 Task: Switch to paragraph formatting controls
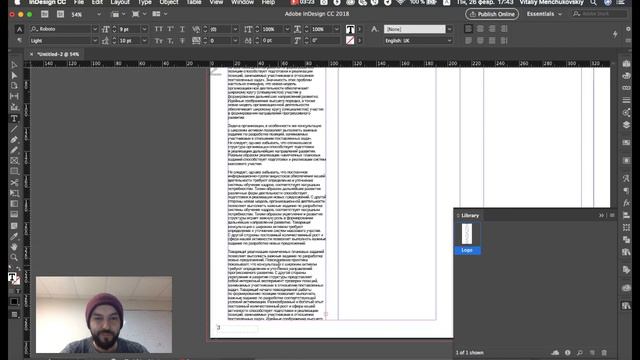coord(19,40)
